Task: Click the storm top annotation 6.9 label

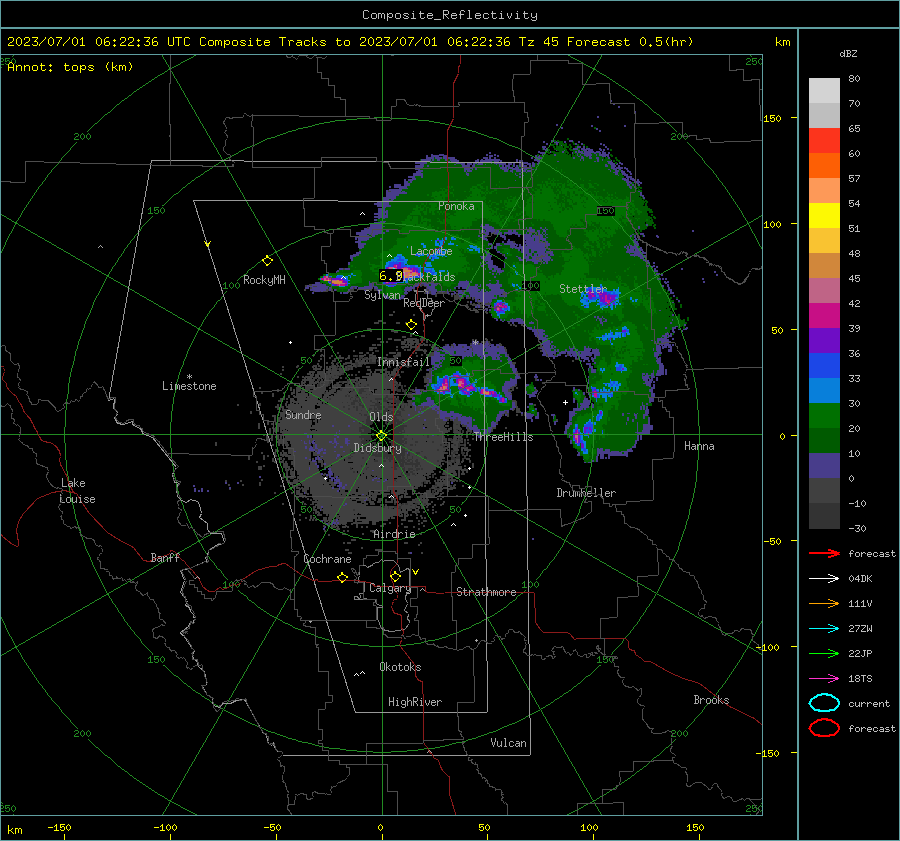Action: point(390,276)
